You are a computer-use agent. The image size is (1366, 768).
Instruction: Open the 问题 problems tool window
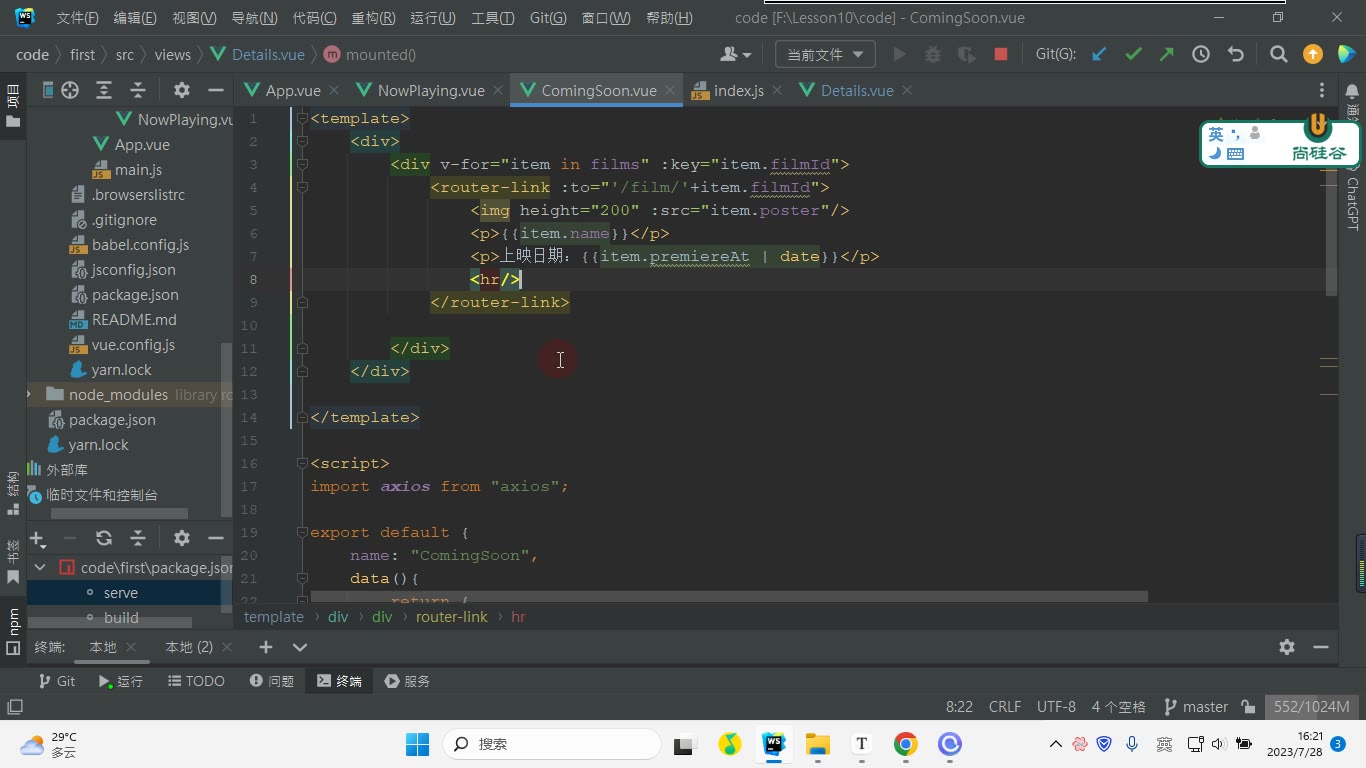[271, 681]
